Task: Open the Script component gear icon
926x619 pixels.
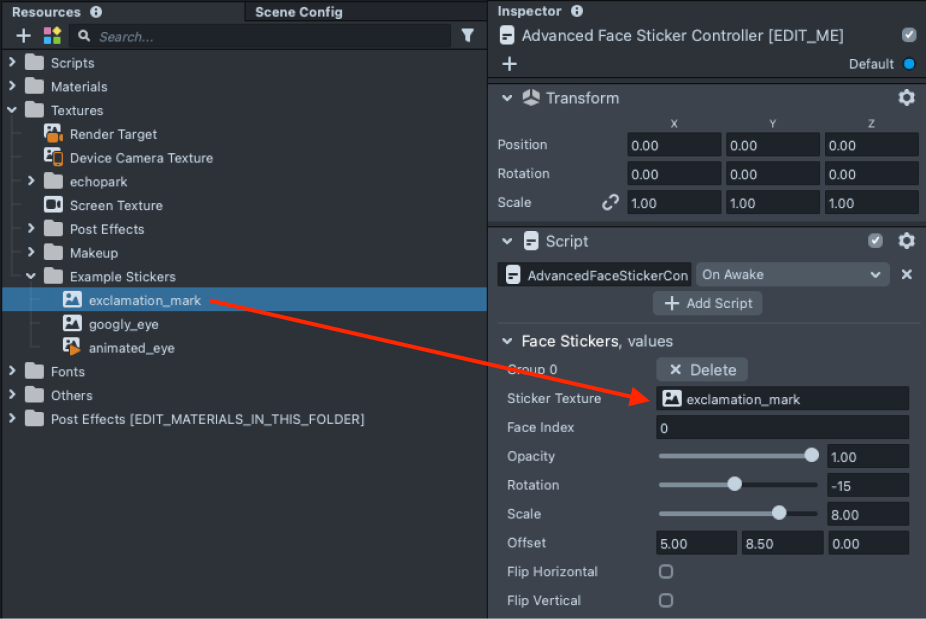Action: pos(906,241)
